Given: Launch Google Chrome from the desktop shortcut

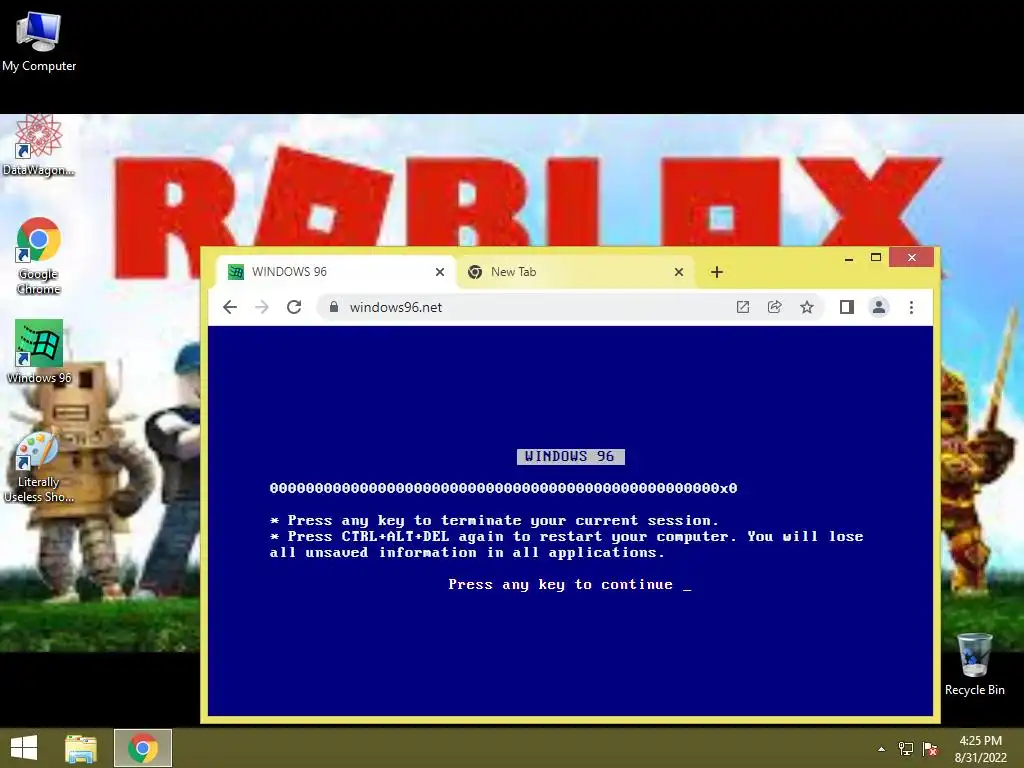Looking at the screenshot, I should [39, 255].
